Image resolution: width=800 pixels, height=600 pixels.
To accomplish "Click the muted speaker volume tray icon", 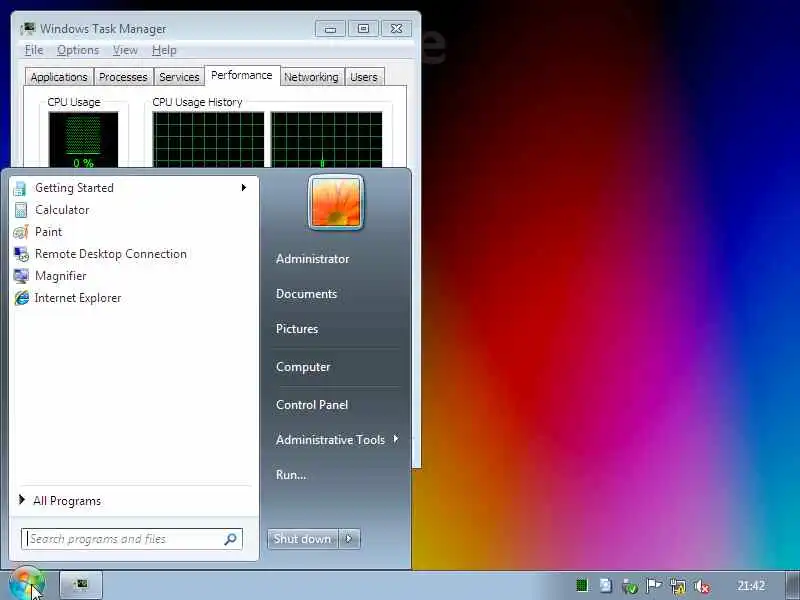I will [702, 586].
